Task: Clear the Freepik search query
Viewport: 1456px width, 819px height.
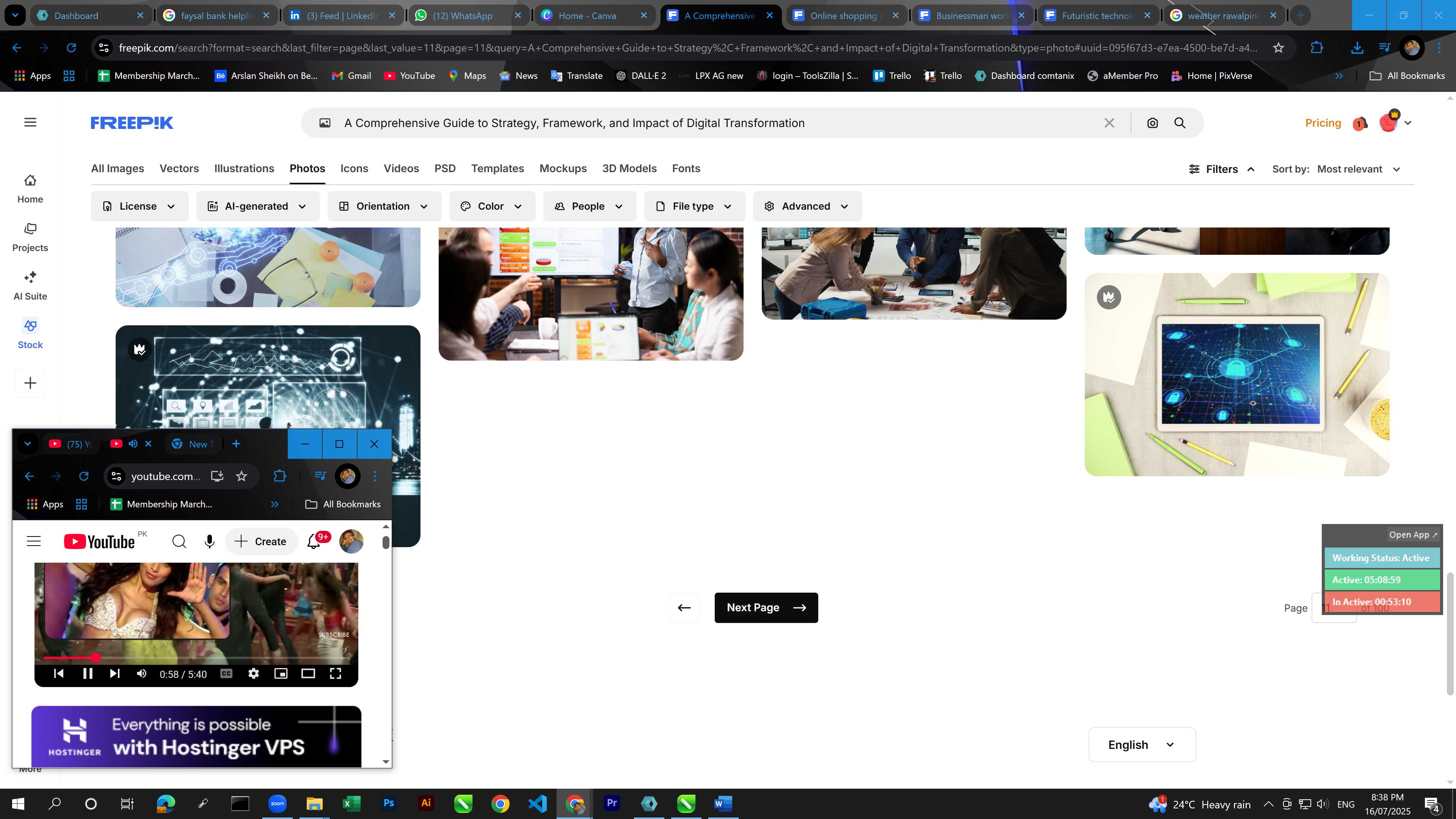Action: pos(1109,122)
